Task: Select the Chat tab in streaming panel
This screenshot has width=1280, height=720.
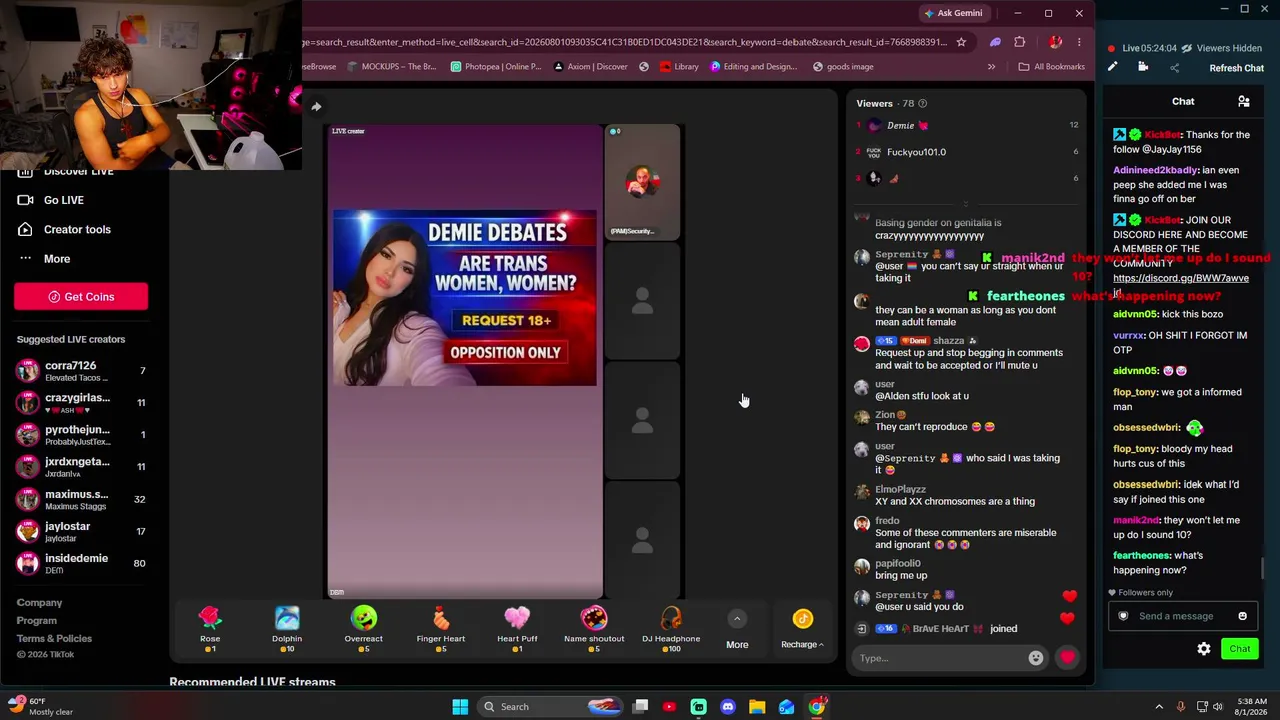Action: coord(1183,101)
